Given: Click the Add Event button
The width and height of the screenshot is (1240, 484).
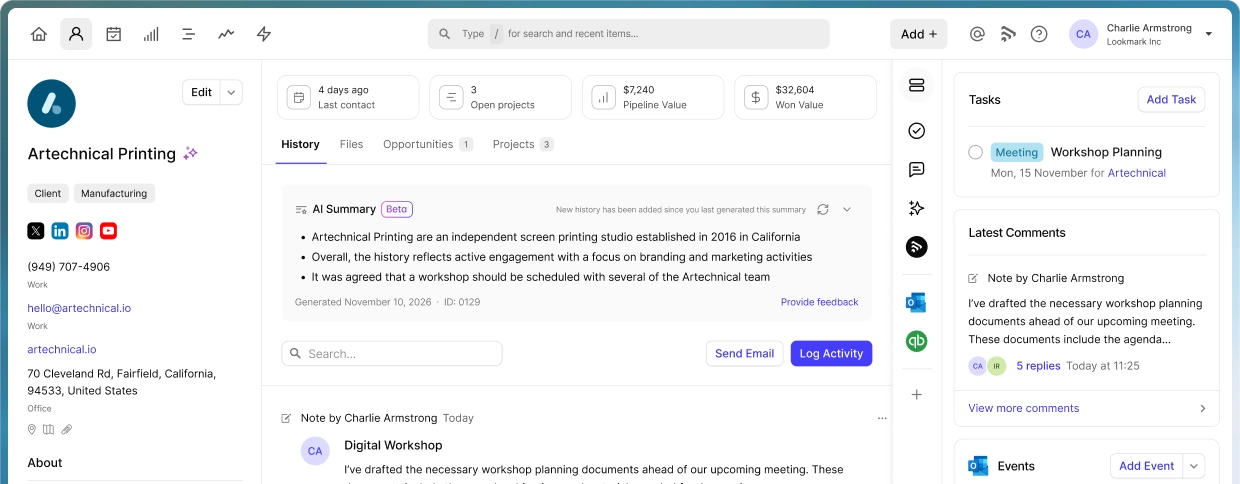Looking at the screenshot, I should click(1147, 466).
